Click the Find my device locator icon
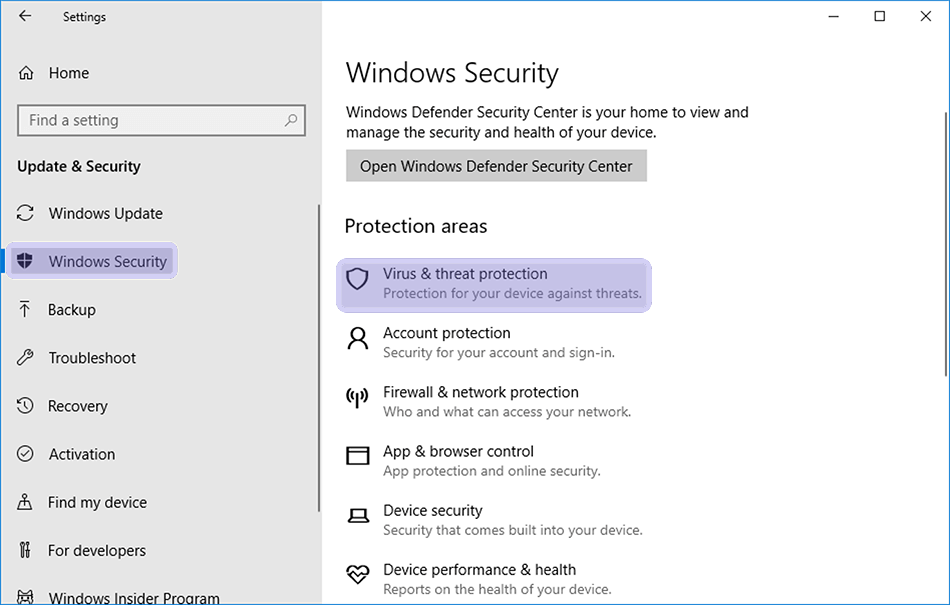 click(x=25, y=501)
